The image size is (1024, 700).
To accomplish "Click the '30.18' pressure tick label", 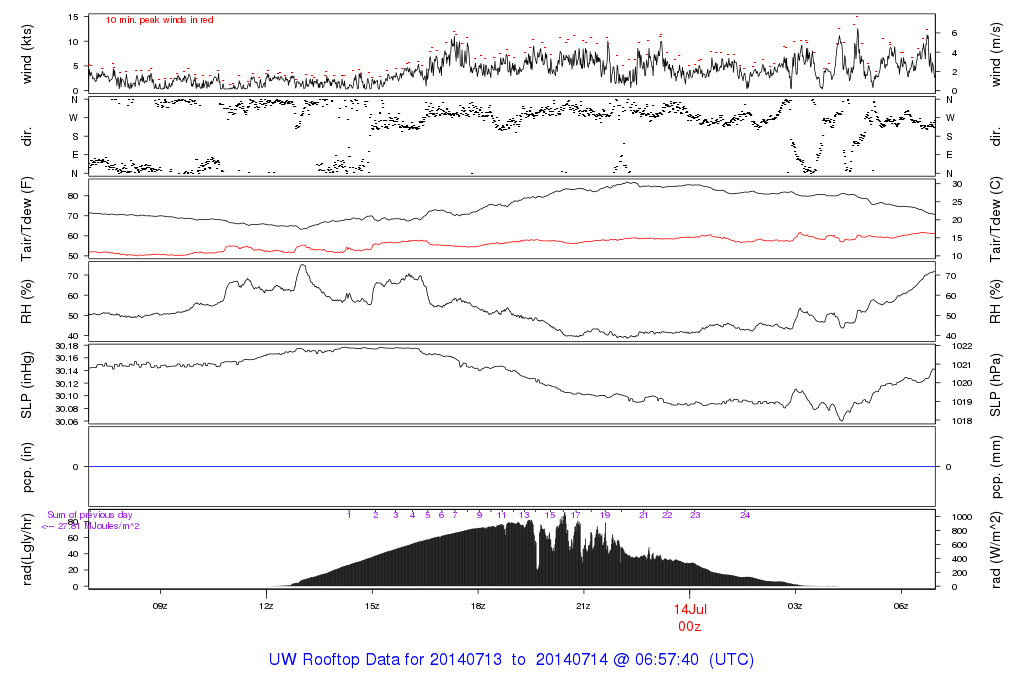I will click(67, 346).
